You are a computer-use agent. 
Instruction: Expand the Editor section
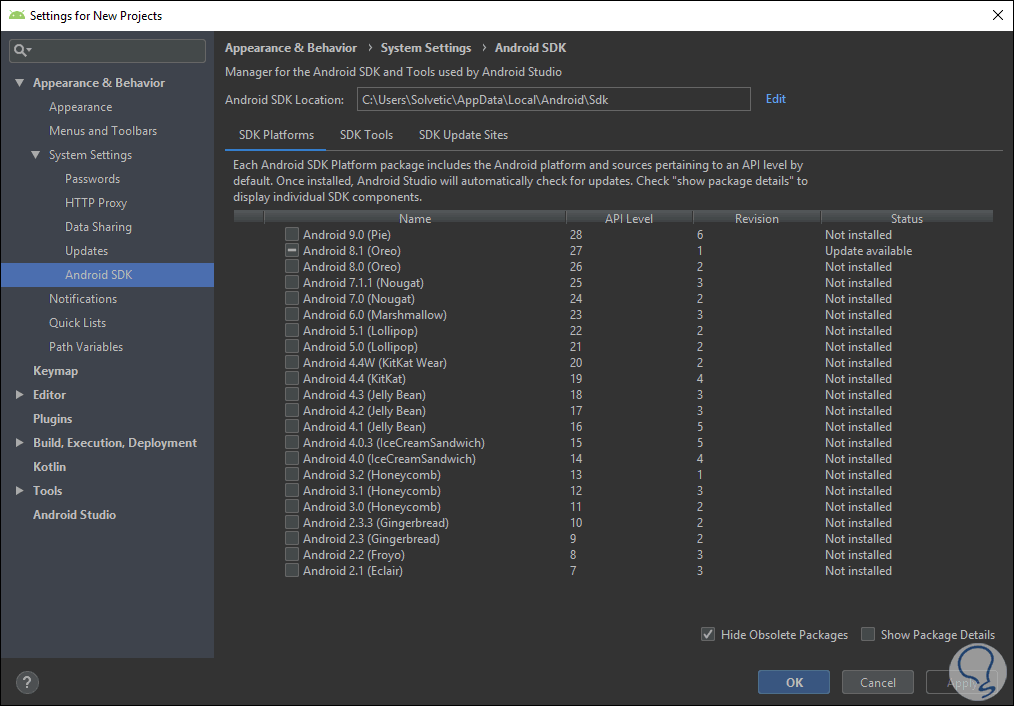tap(19, 395)
